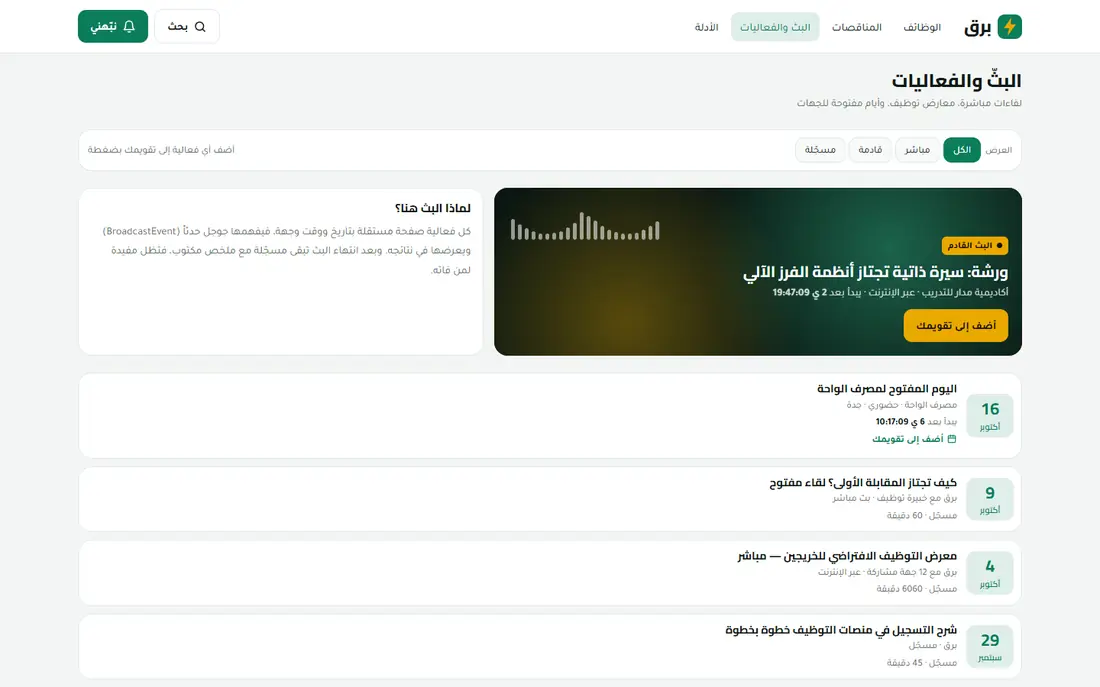Viewport: 1100px width, 687px height.
Task: Click the calendar icon beside أضف إلى تقويمك link
Action: [952, 439]
